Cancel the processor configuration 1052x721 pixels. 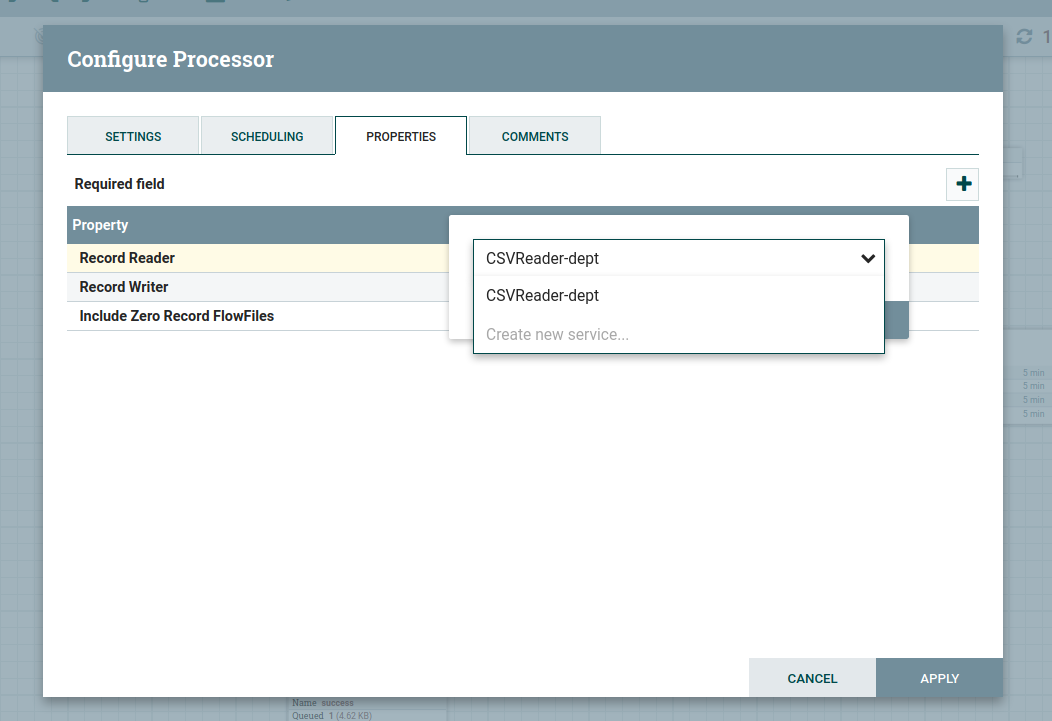pyautogui.click(x=812, y=678)
